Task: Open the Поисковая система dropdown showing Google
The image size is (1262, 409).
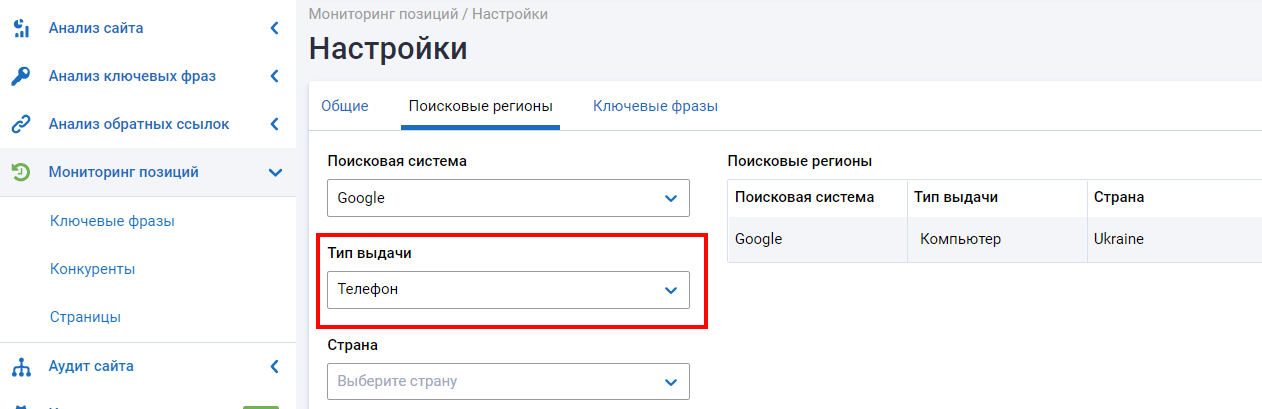Action: (508, 198)
